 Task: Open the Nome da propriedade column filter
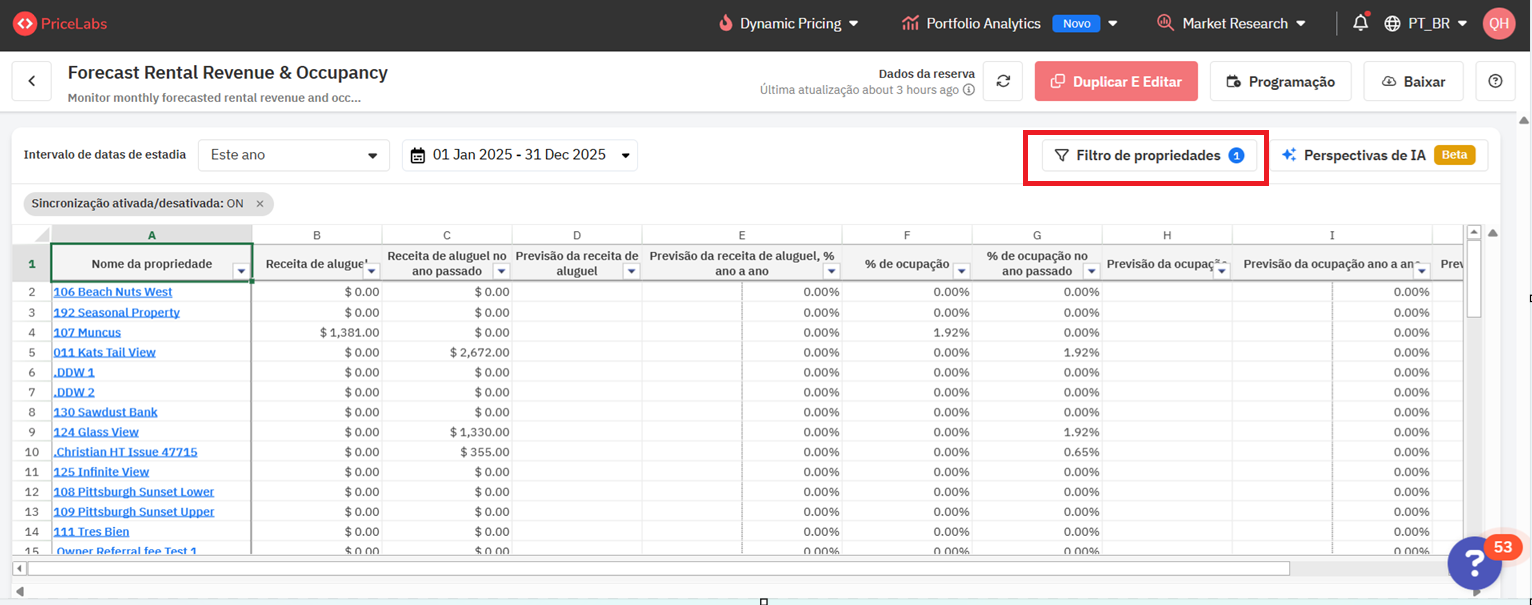pos(240,271)
